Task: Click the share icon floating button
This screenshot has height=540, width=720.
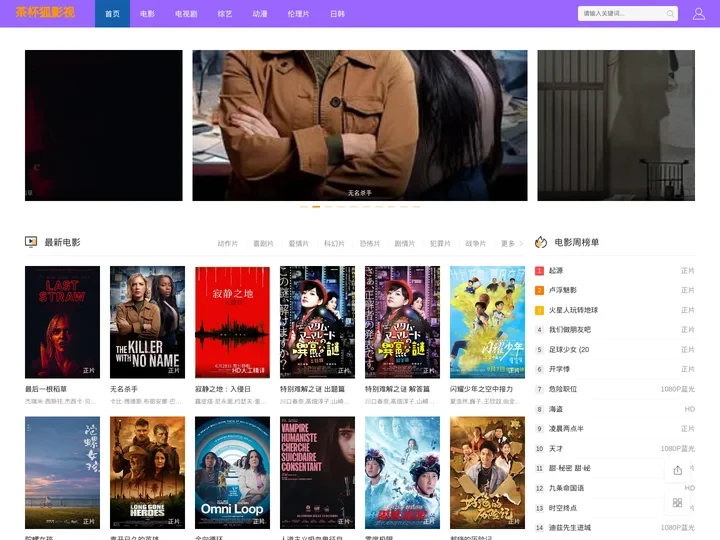Action: tap(677, 470)
